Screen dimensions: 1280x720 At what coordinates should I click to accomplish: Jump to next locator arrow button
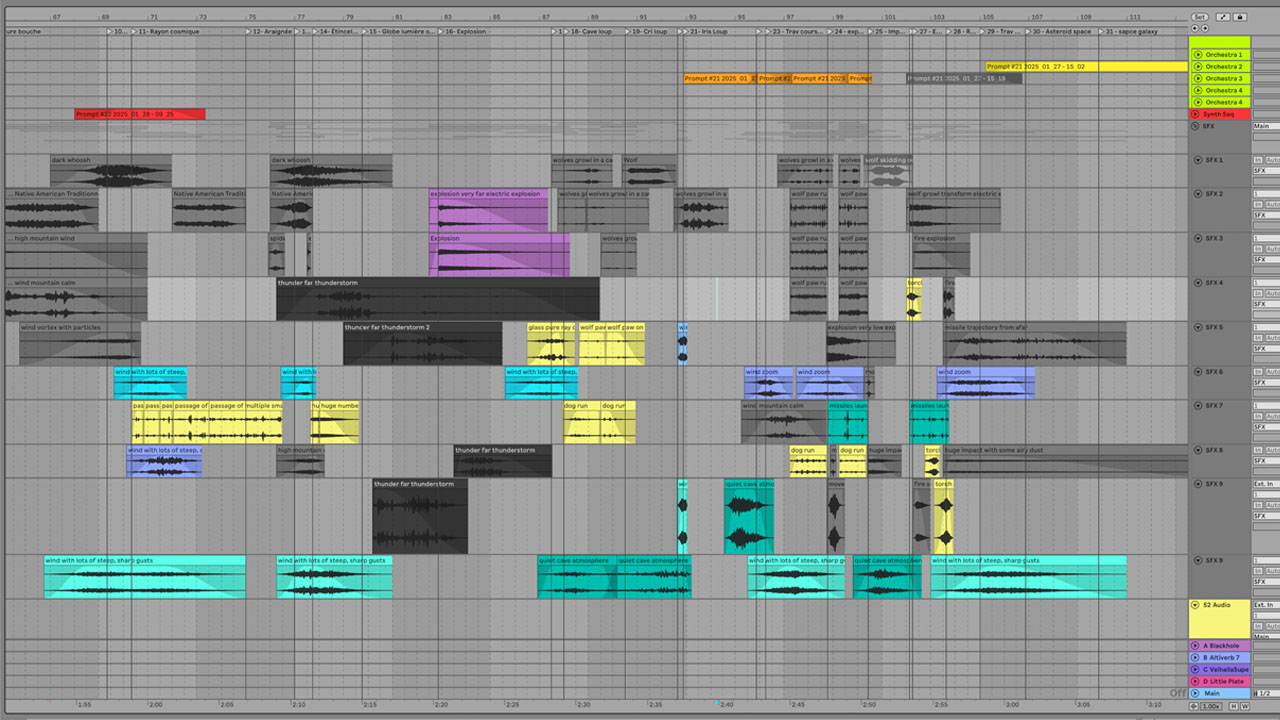pos(1205,28)
